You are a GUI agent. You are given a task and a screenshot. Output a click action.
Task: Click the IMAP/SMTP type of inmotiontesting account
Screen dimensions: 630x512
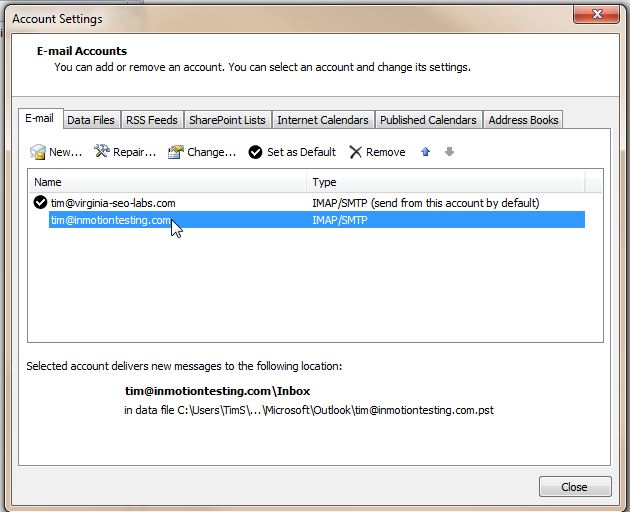pos(340,220)
